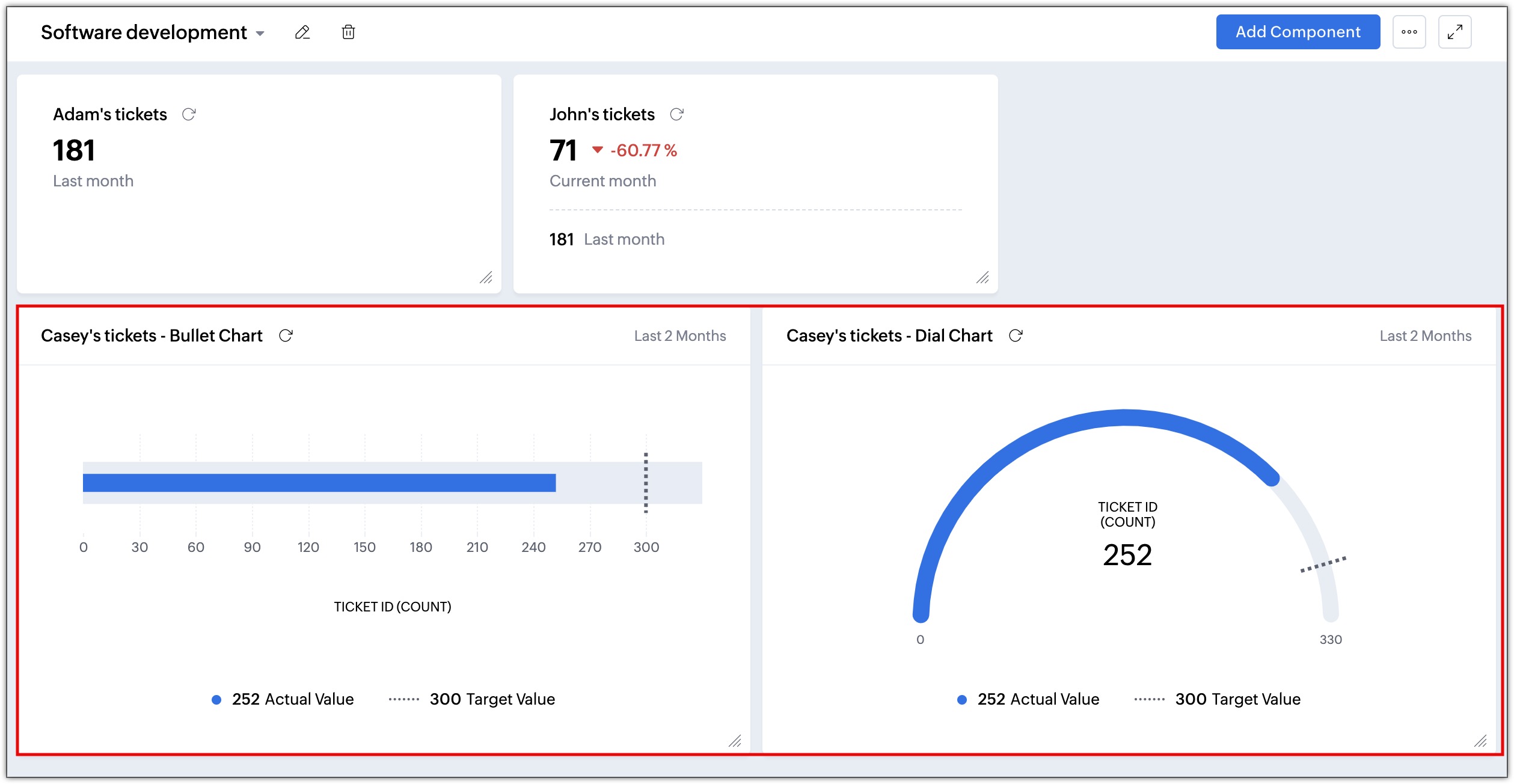
Task: Refresh Casey's tickets Dial Chart
Action: coord(1016,335)
